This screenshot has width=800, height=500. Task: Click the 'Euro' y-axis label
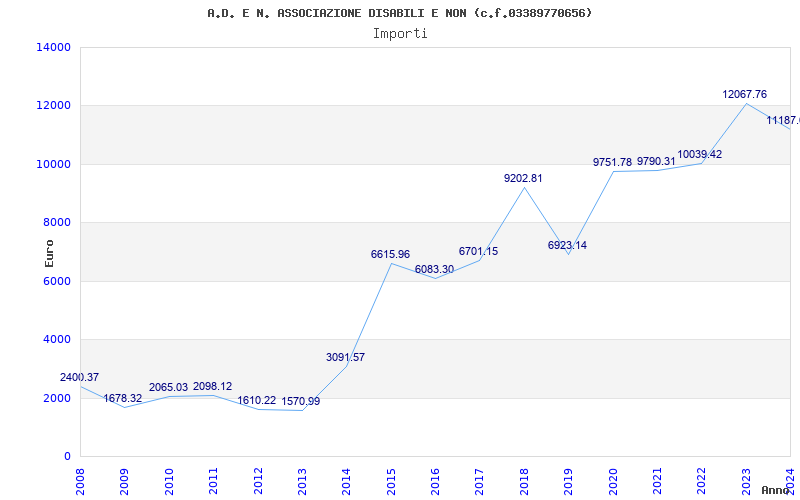click(49, 253)
